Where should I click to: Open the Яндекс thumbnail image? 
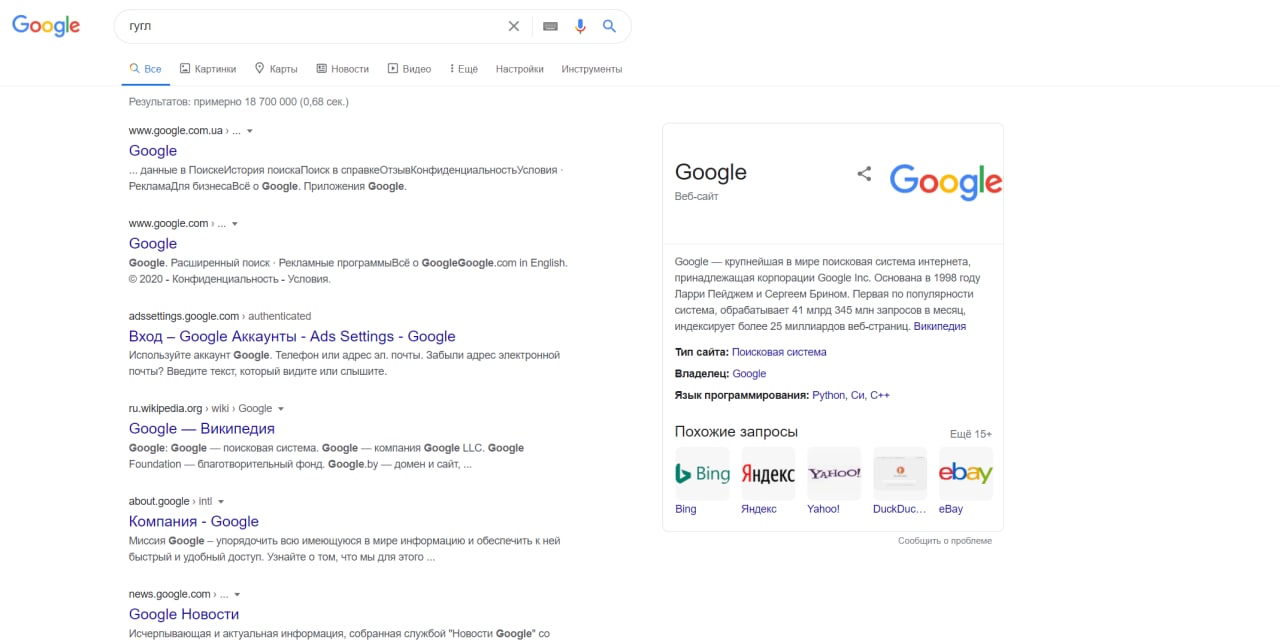768,473
